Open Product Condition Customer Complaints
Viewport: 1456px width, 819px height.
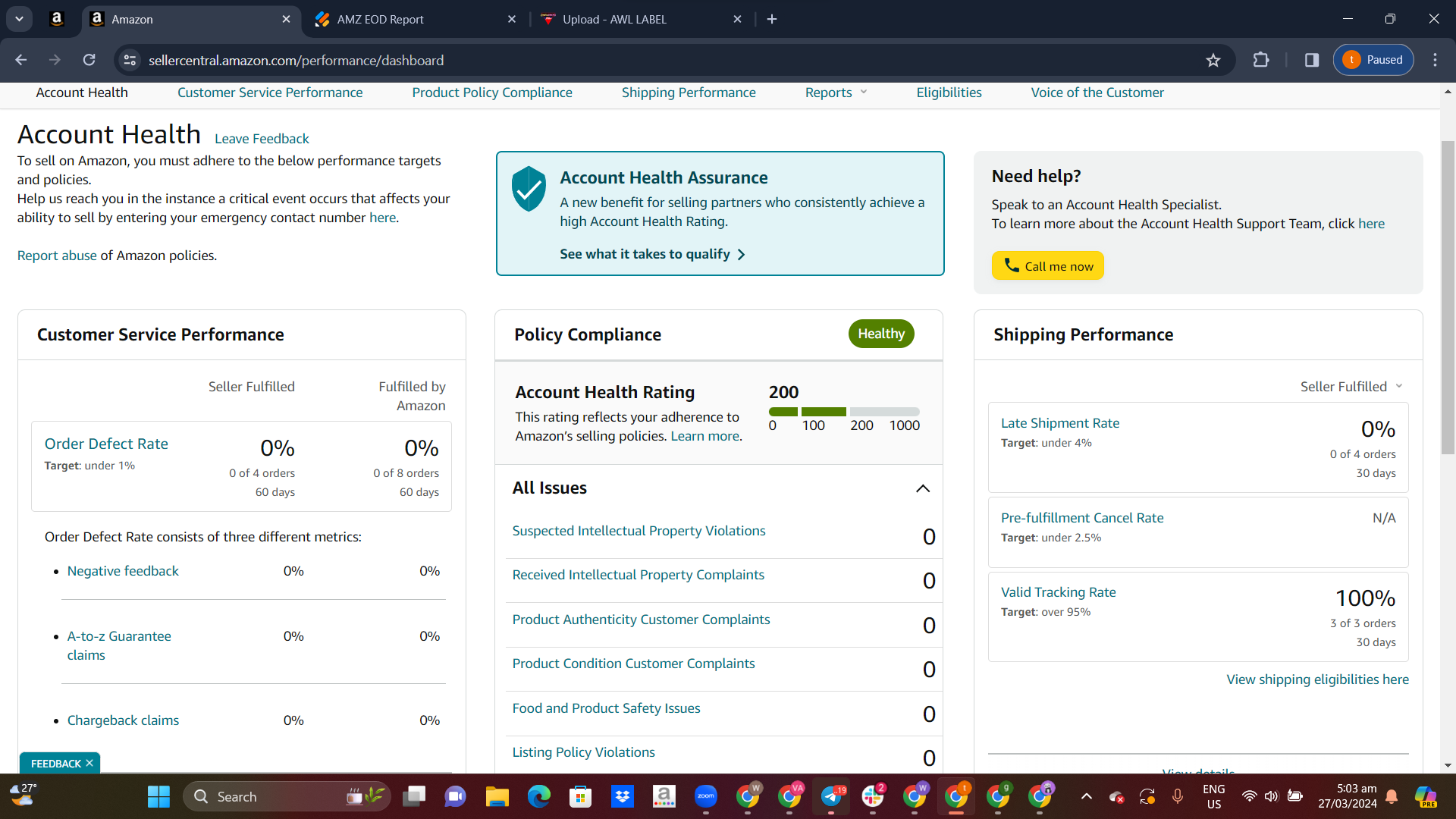point(633,664)
